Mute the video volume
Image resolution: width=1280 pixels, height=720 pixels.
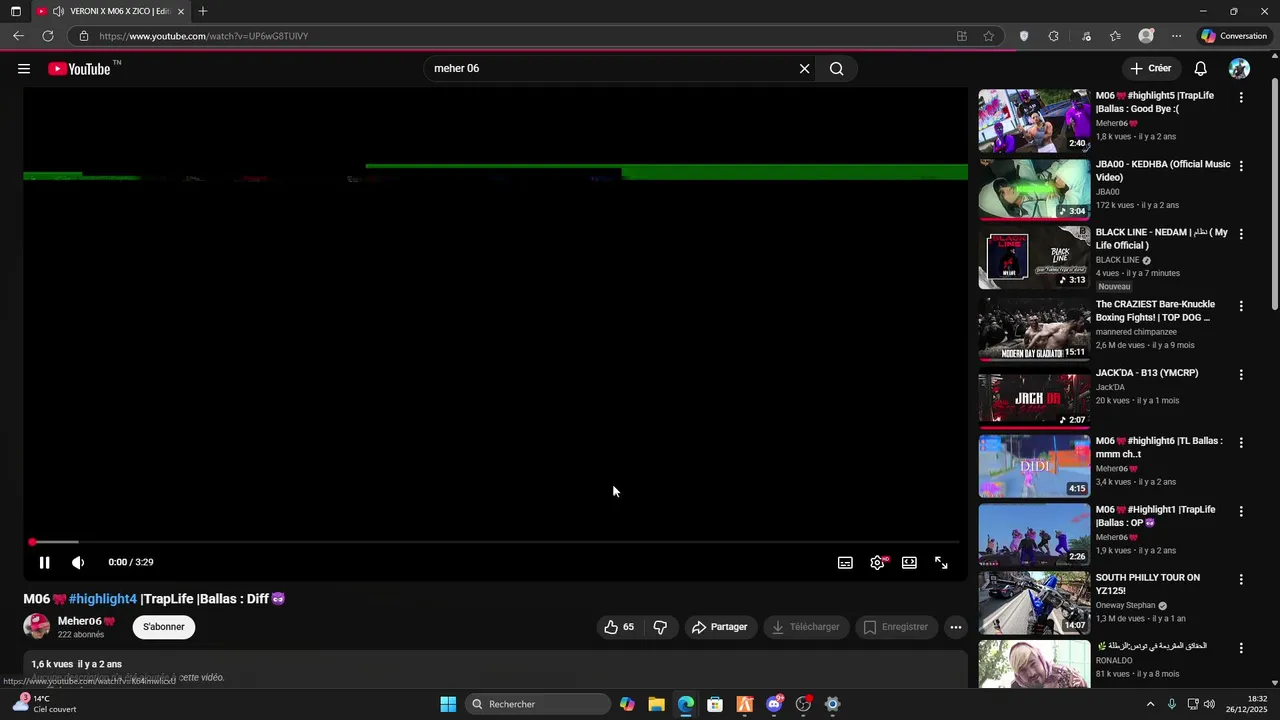78,563
